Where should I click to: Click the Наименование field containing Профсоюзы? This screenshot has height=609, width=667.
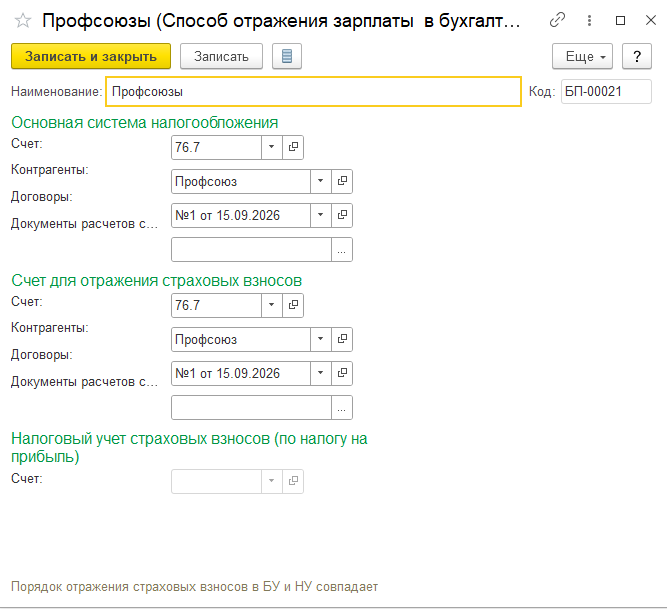click(313, 91)
